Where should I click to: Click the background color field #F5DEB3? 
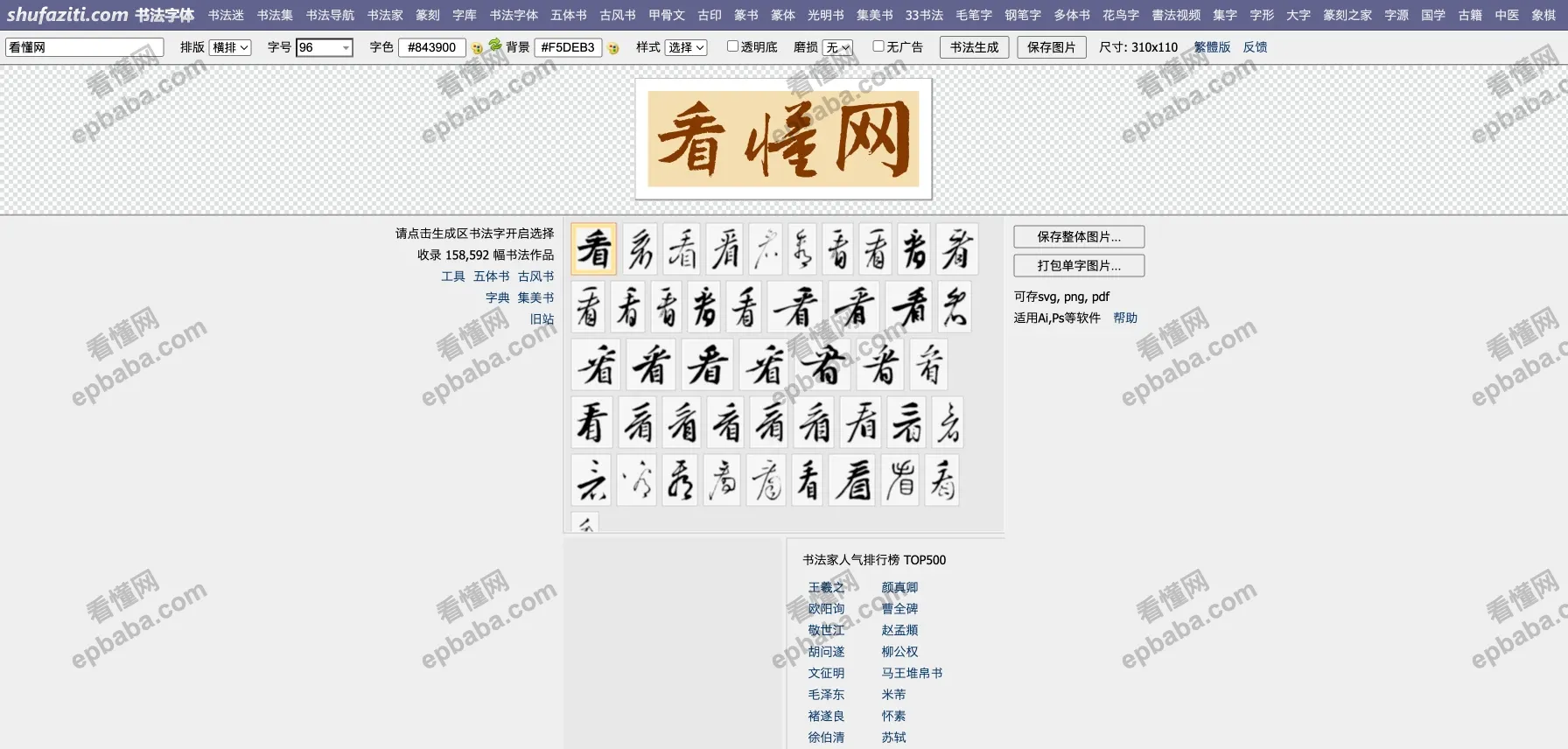567,47
